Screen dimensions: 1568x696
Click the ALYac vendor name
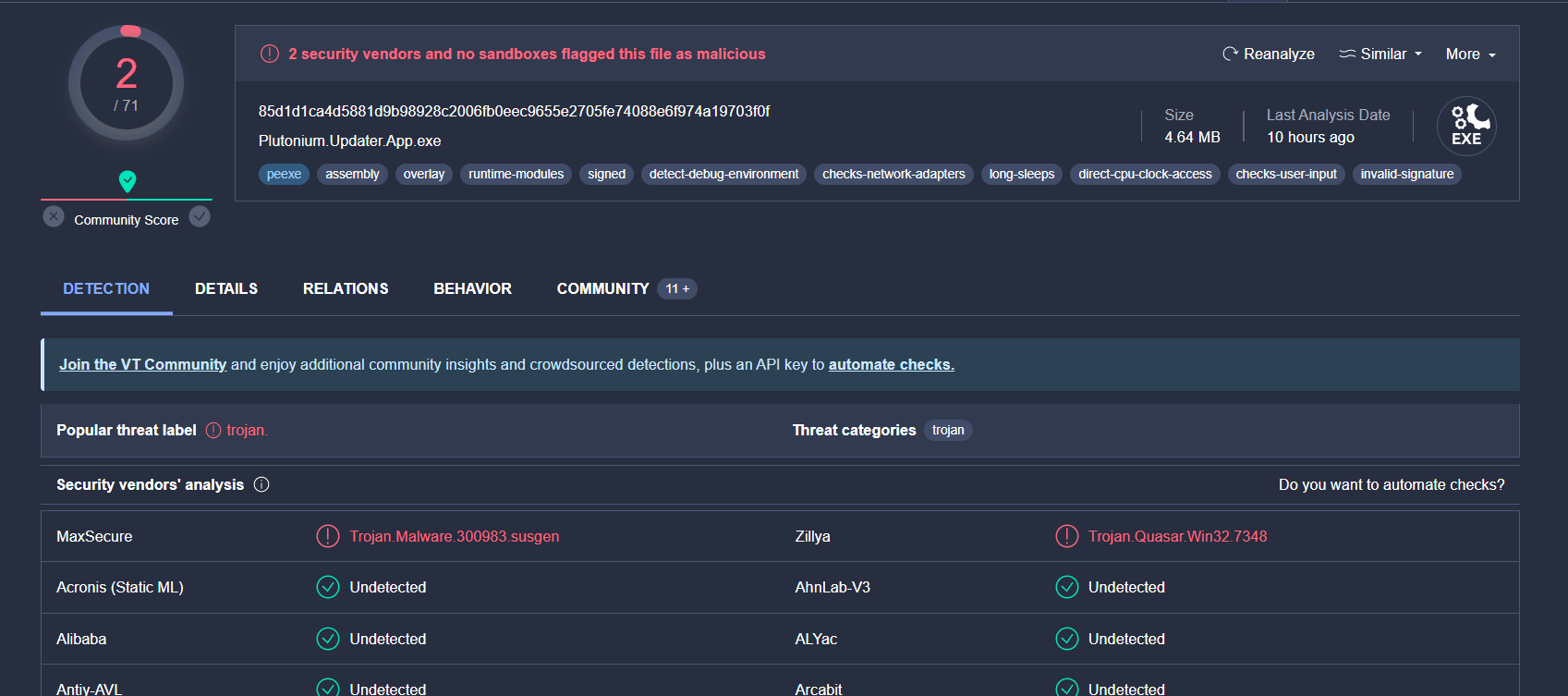click(x=817, y=639)
